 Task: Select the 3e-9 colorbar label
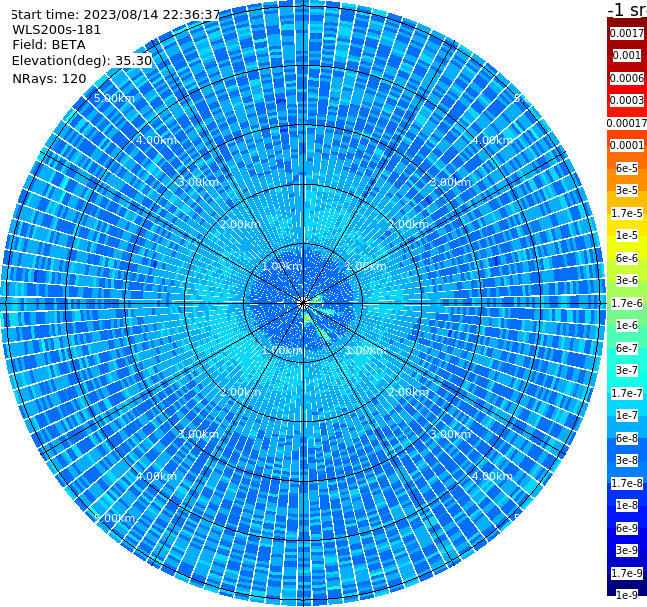tap(627, 550)
